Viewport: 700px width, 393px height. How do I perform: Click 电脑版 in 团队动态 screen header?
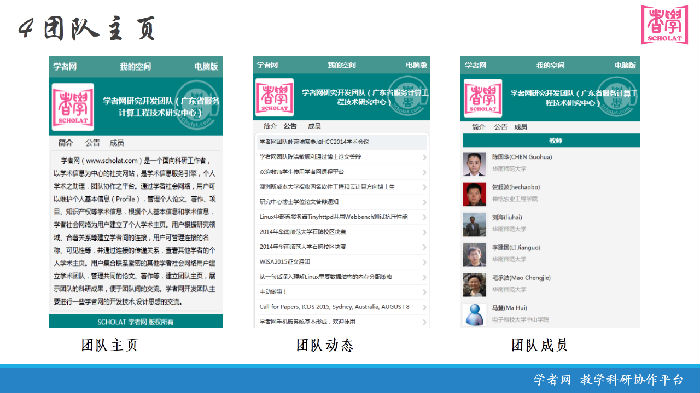click(x=416, y=65)
